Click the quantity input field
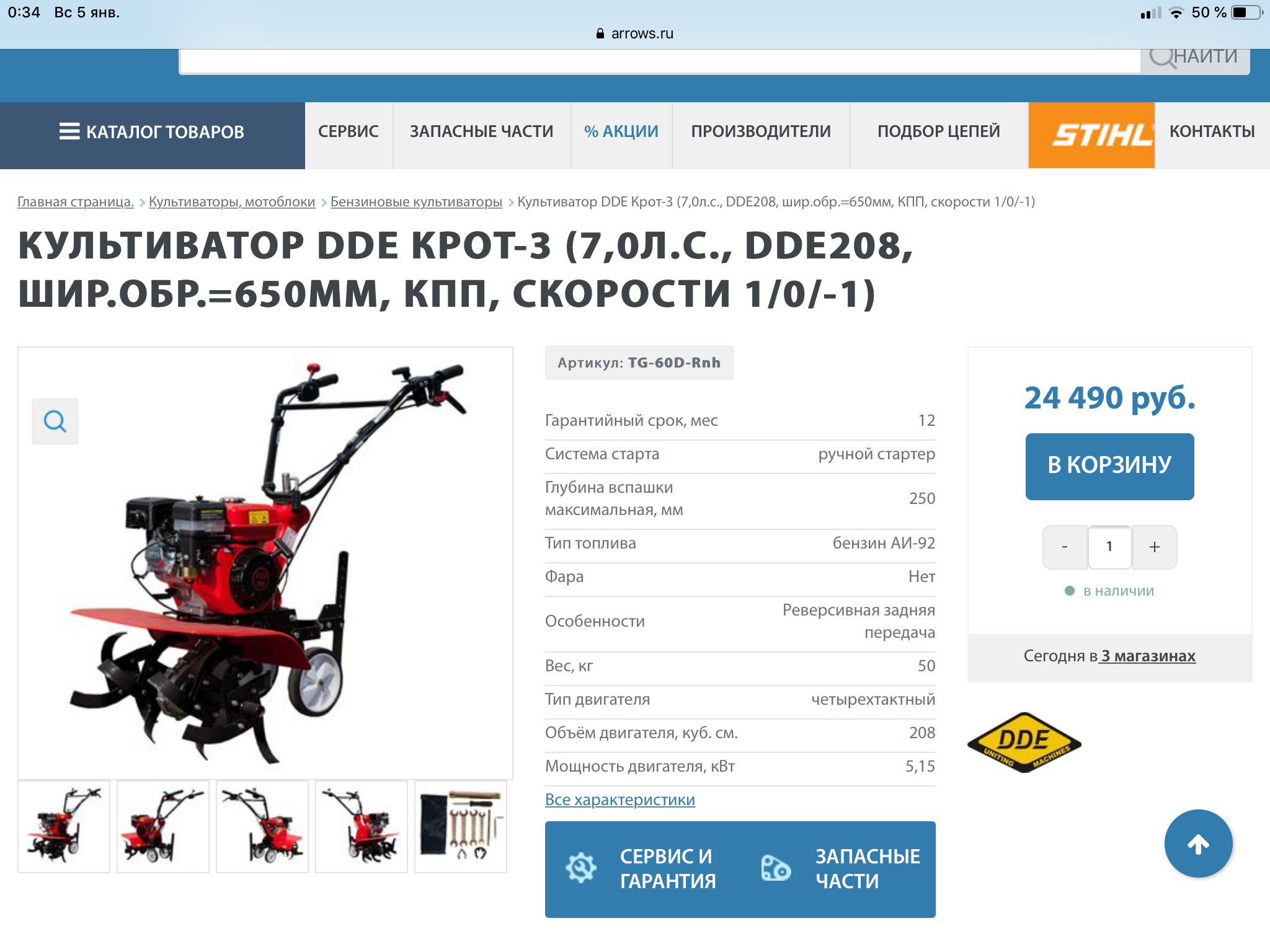Screen dimensions: 1270x952 tap(1109, 547)
